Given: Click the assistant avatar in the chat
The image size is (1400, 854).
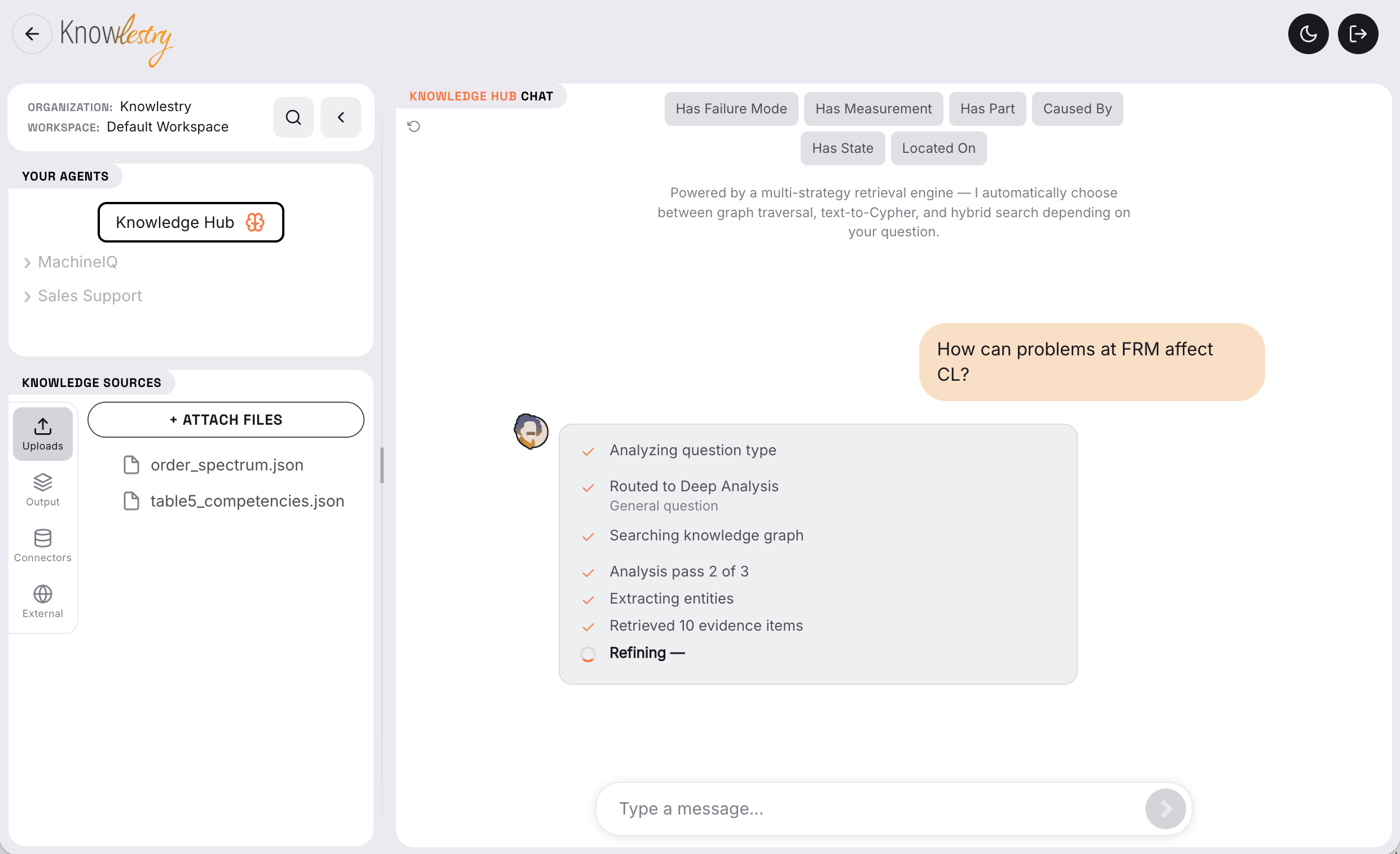Looking at the screenshot, I should click(x=531, y=432).
